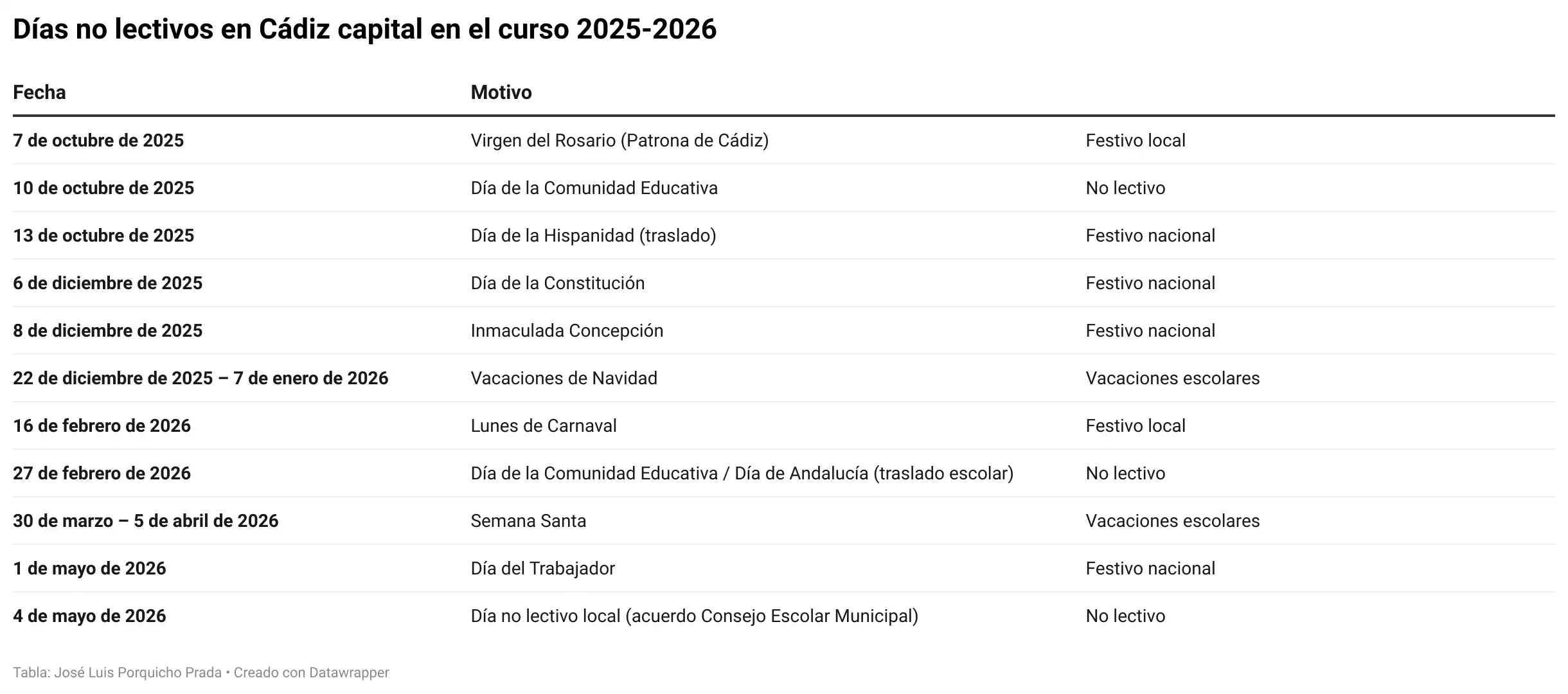Click the Lunes de Carnaval entry
Image resolution: width=1568 pixels, height=694 pixels.
(543, 426)
